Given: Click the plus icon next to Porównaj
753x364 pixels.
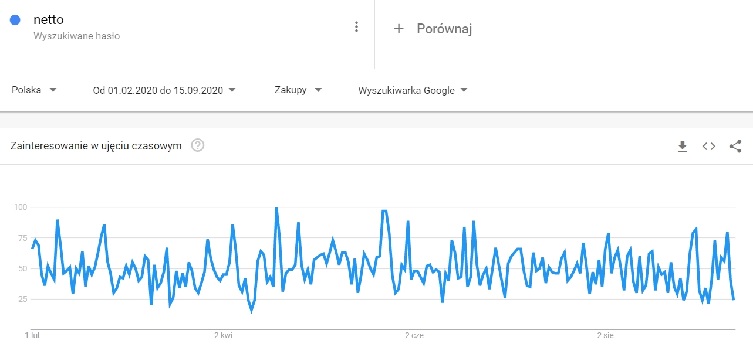Looking at the screenshot, I should click(398, 29).
